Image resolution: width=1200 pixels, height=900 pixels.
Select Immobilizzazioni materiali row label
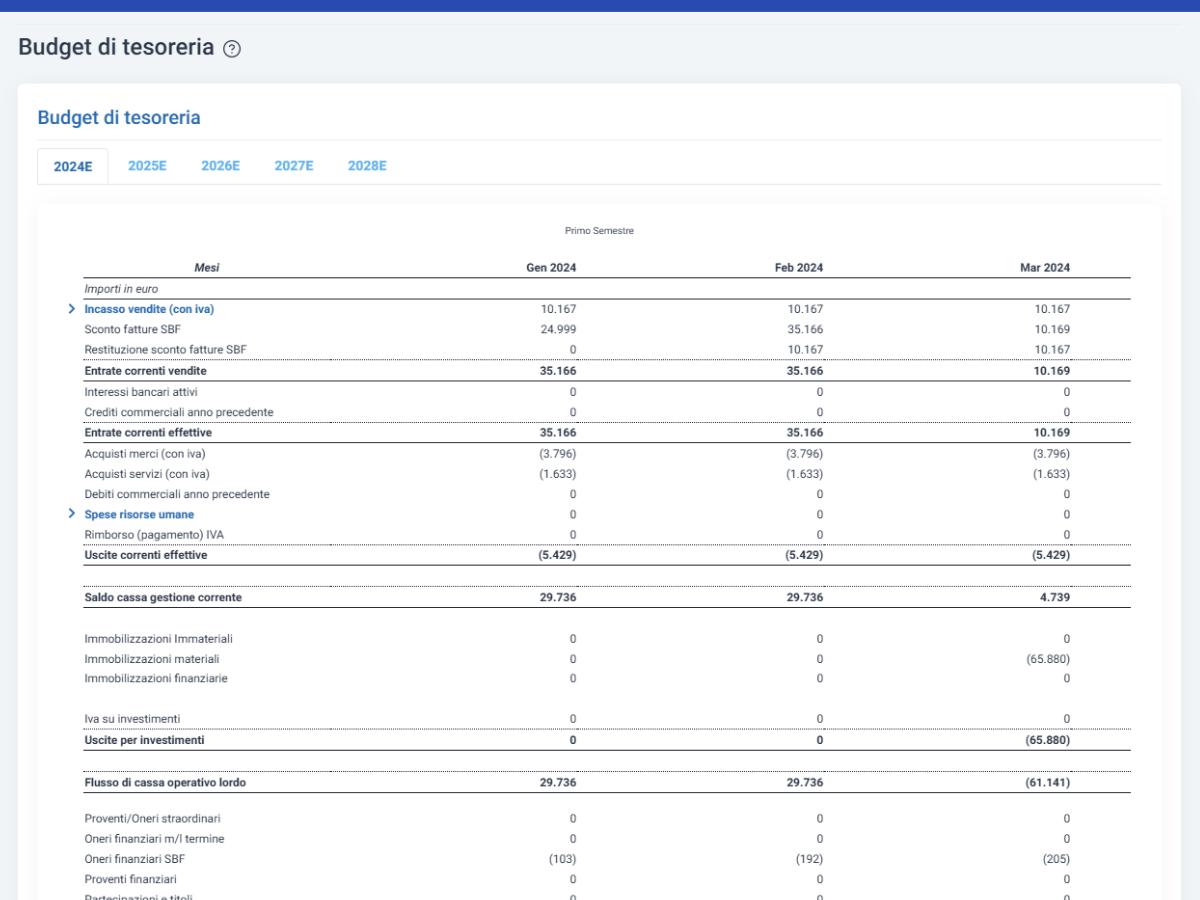pyautogui.click(x=152, y=659)
